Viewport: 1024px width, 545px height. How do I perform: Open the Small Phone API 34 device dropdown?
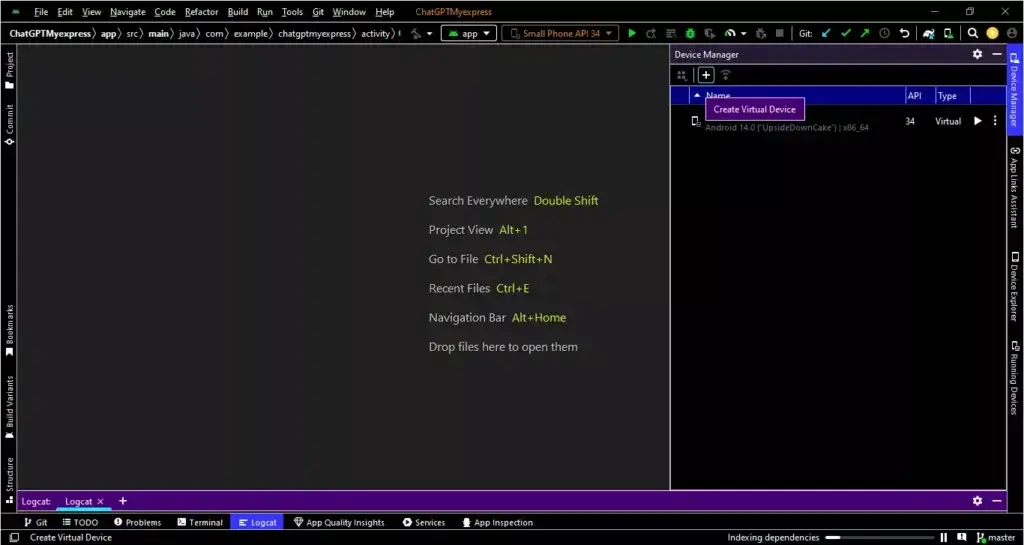560,33
